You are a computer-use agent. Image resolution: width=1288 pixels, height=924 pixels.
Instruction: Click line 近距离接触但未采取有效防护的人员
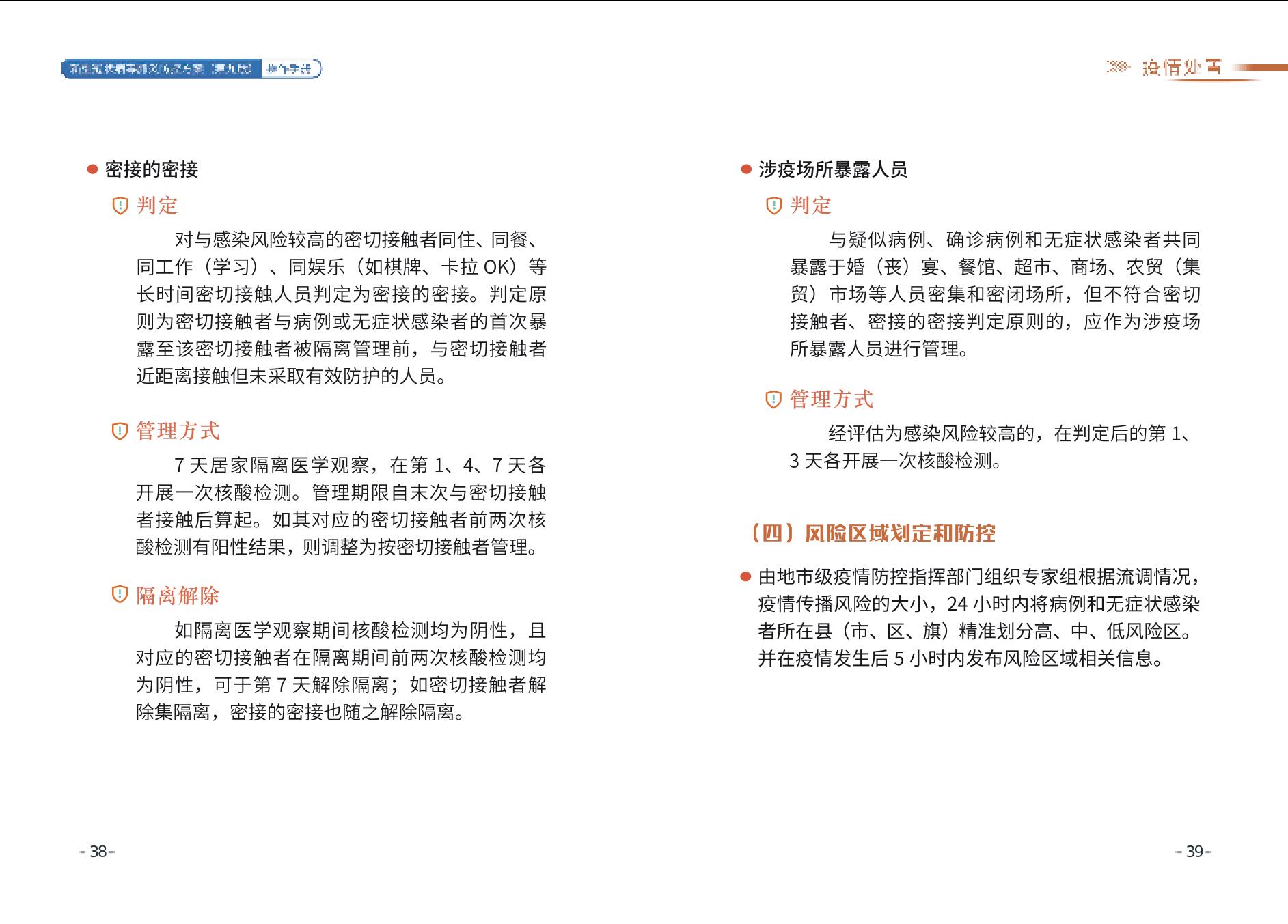292,376
